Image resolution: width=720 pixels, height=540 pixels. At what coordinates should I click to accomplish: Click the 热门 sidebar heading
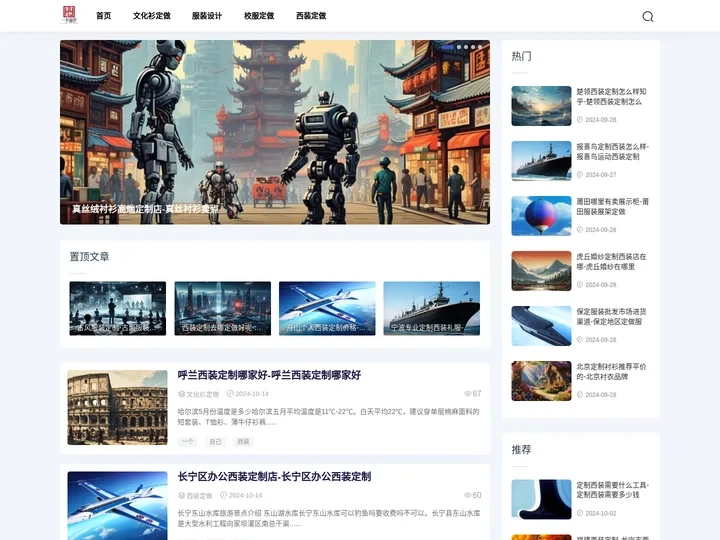(522, 56)
